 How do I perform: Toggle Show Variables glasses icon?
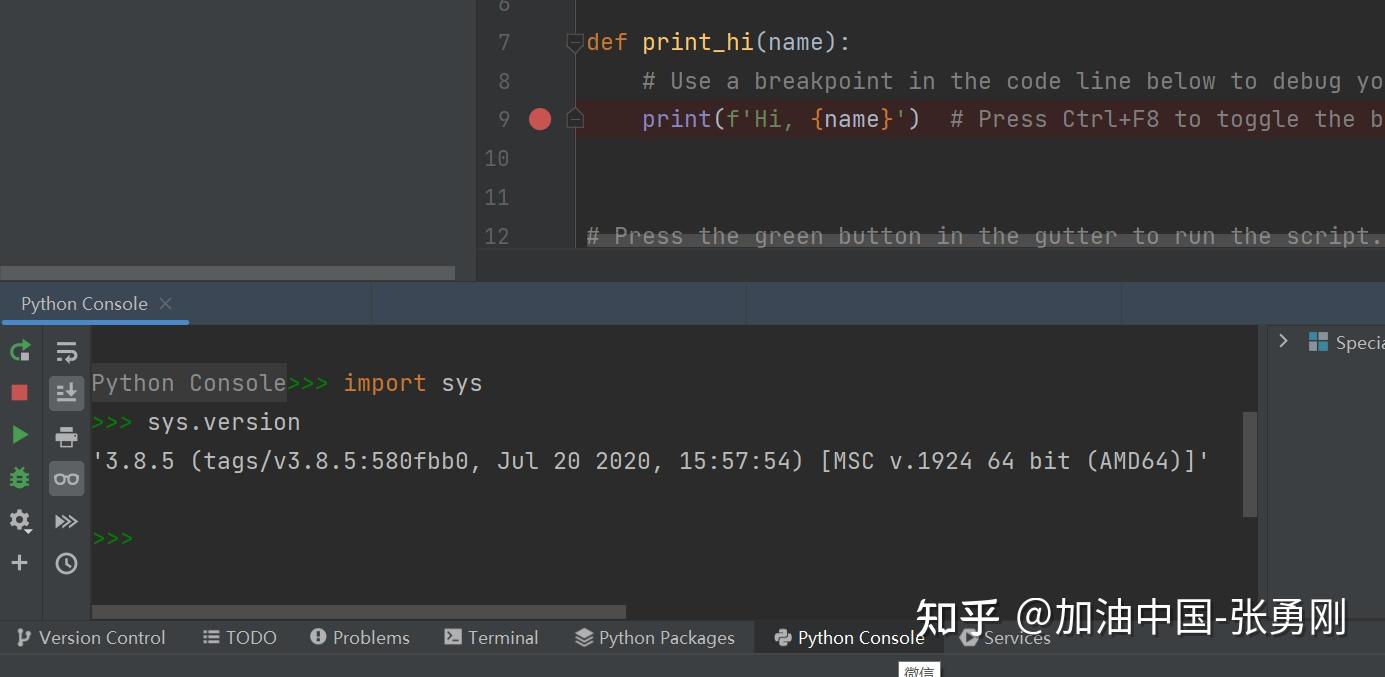coord(66,478)
